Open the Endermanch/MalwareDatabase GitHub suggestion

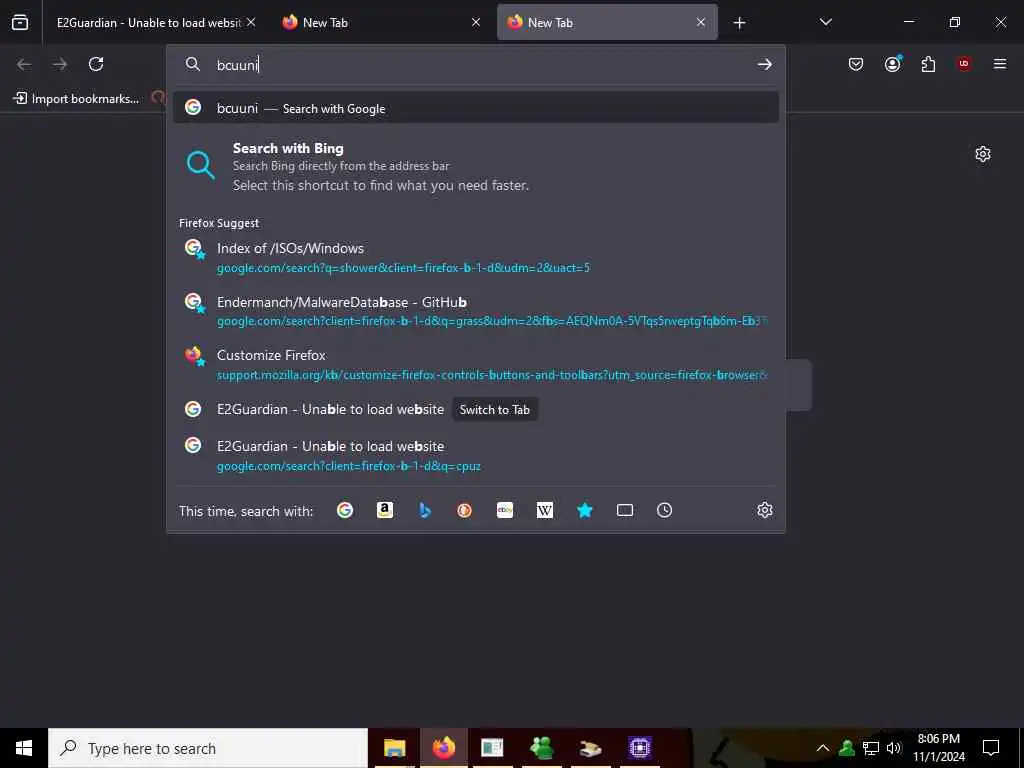[475, 311]
